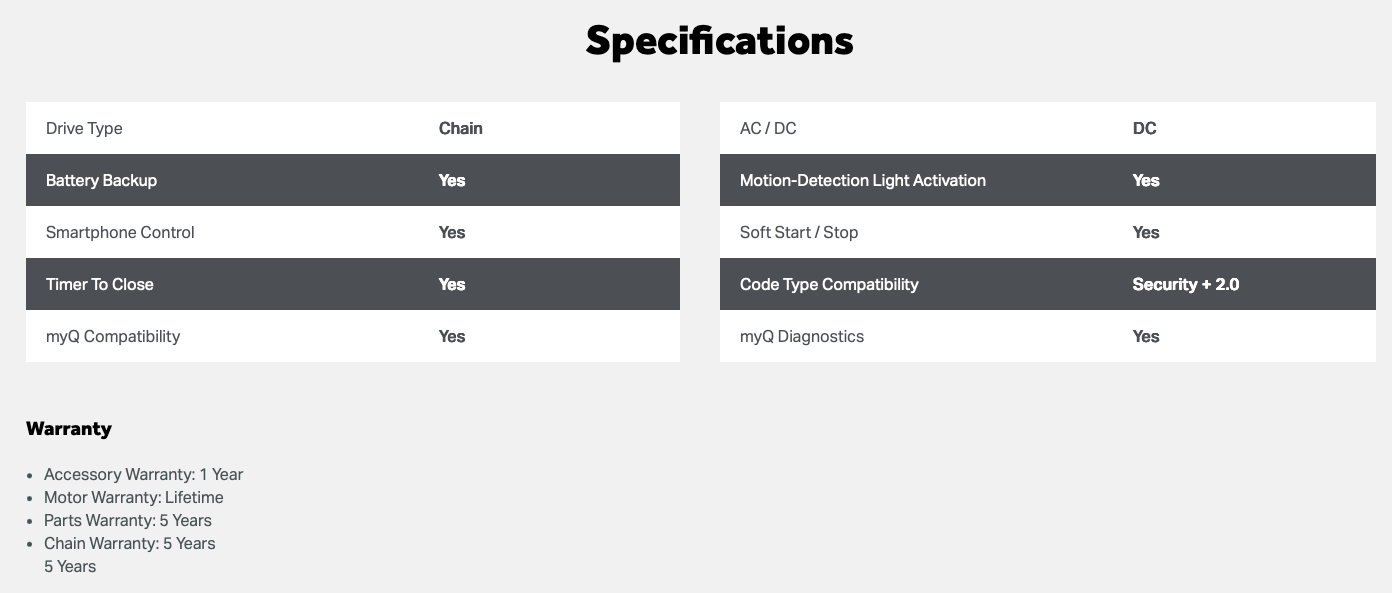Click the myQ Diagnostics label

[x=801, y=336]
